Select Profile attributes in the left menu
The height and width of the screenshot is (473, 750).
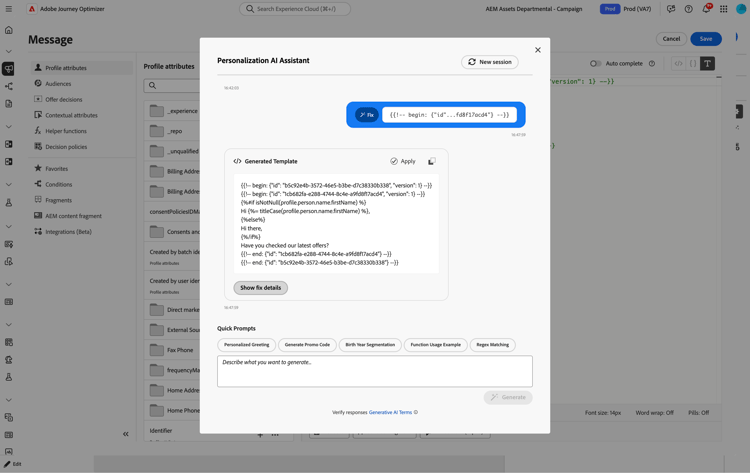click(x=82, y=68)
